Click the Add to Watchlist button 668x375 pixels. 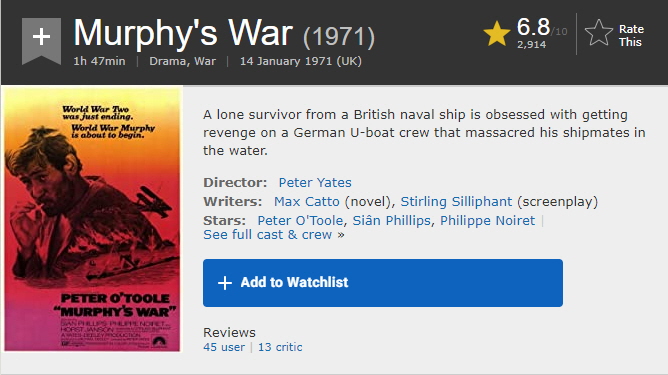pyautogui.click(x=383, y=283)
